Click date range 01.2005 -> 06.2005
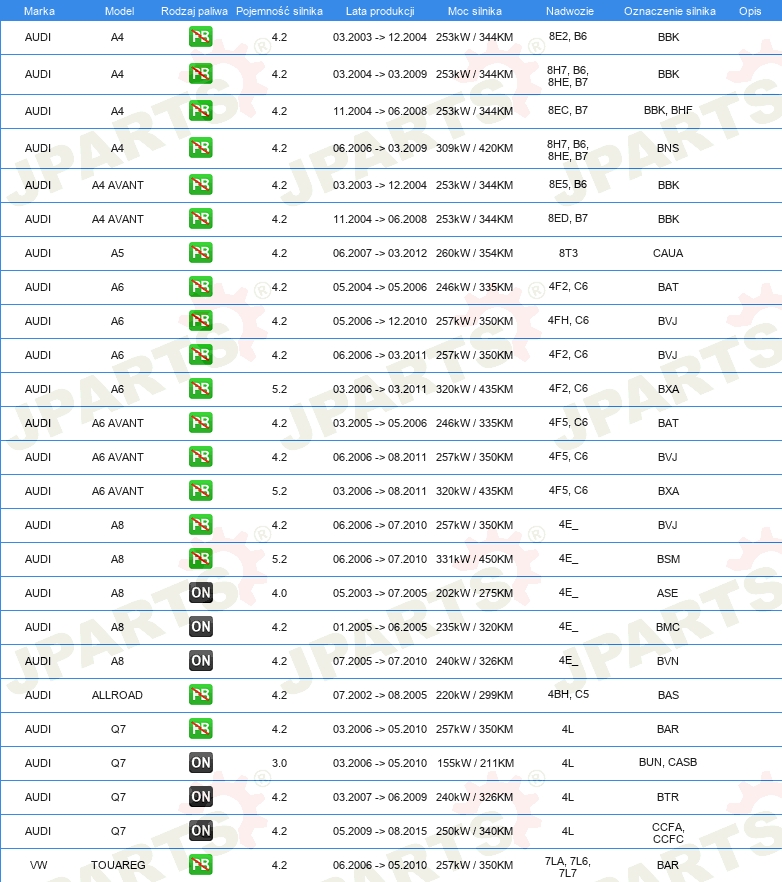This screenshot has width=782, height=882. (x=380, y=627)
